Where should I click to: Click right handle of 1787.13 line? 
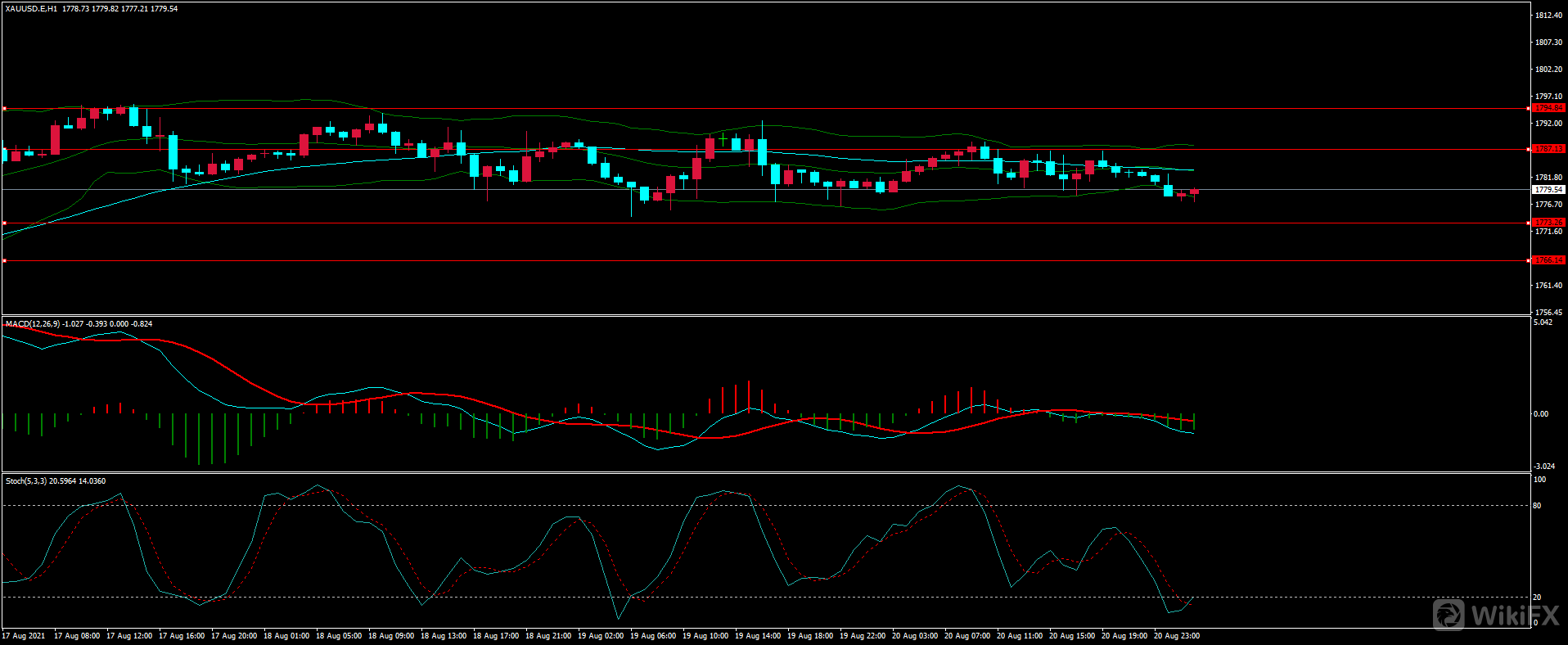click(1530, 149)
